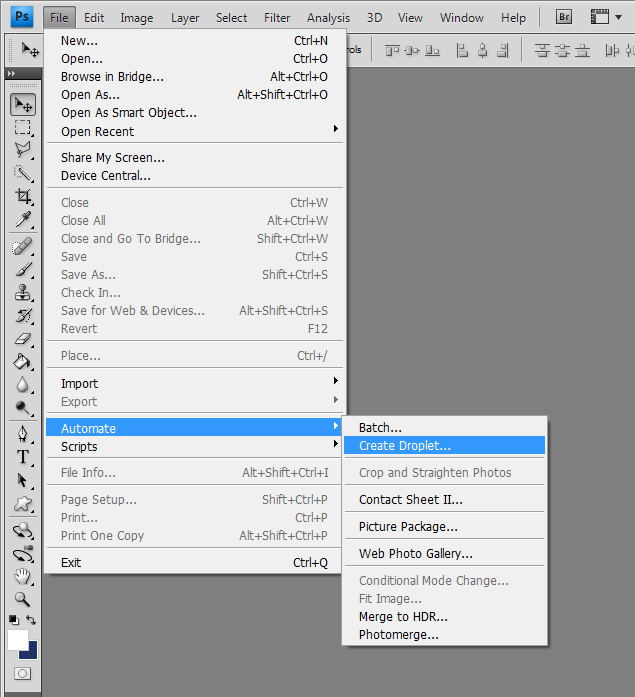The height and width of the screenshot is (697, 635).
Task: Open the Automate submenu entry
Action: [x=195, y=428]
